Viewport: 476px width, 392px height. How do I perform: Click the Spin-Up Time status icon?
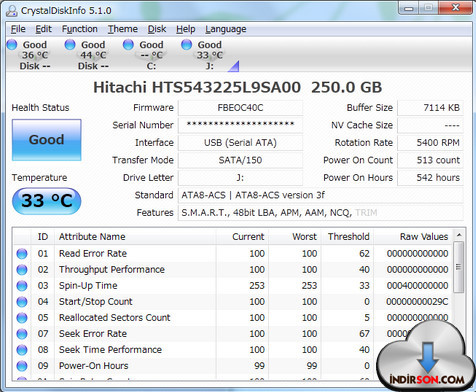pyautogui.click(x=22, y=286)
